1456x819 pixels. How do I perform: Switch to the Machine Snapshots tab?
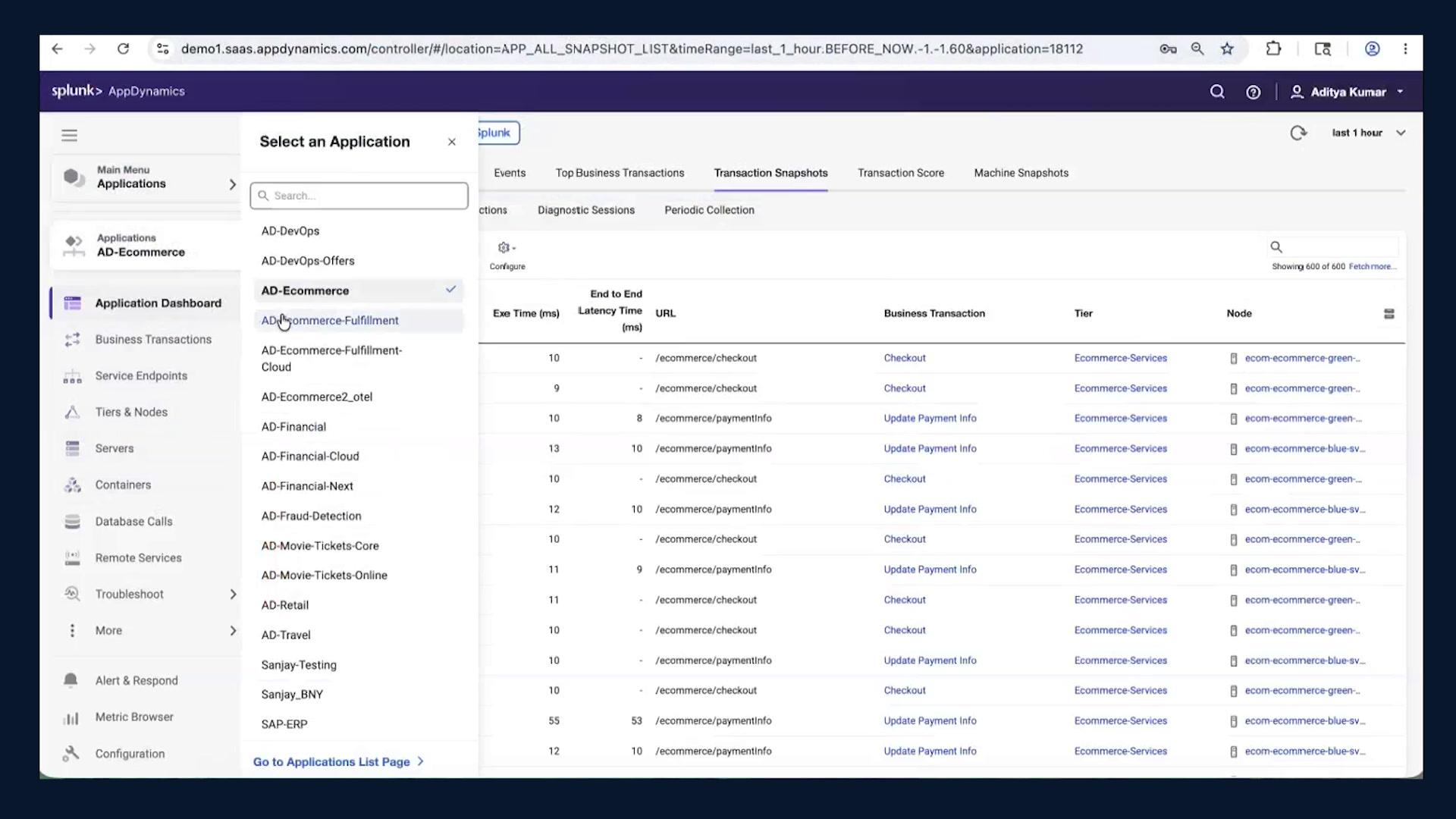pos(1021,173)
